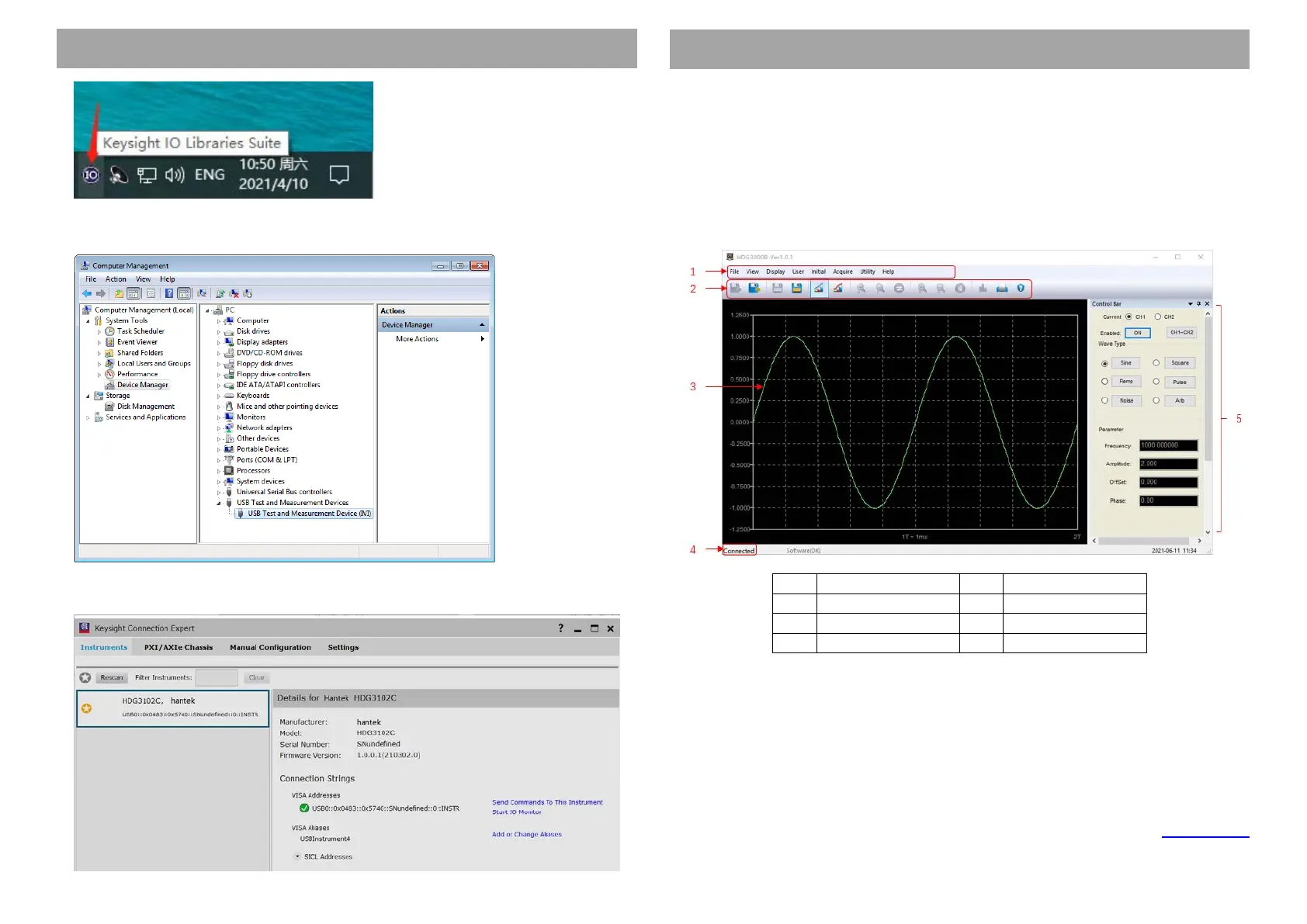Select the Ramp wave type radio button
1307x924 pixels.
pos(1104,381)
